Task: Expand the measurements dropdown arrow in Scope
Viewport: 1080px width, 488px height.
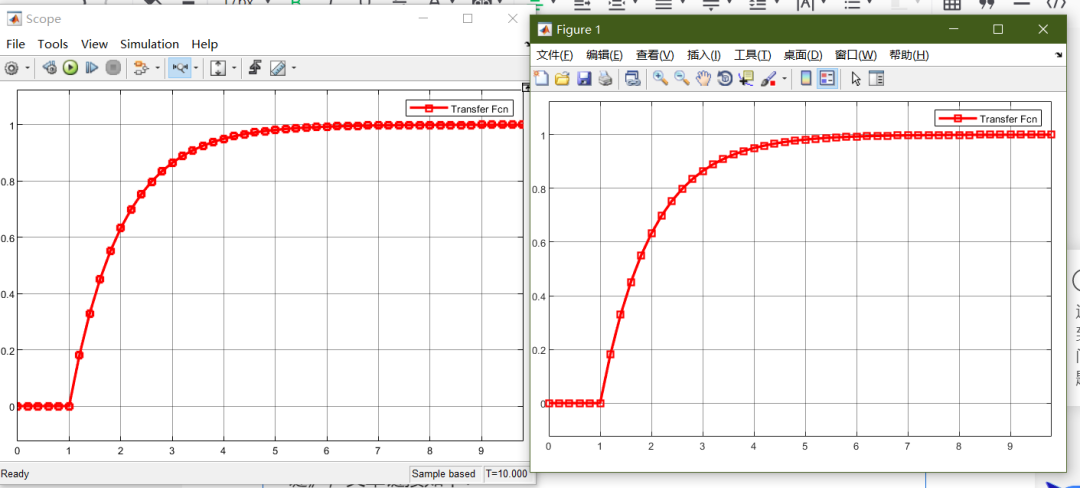Action: (x=294, y=68)
